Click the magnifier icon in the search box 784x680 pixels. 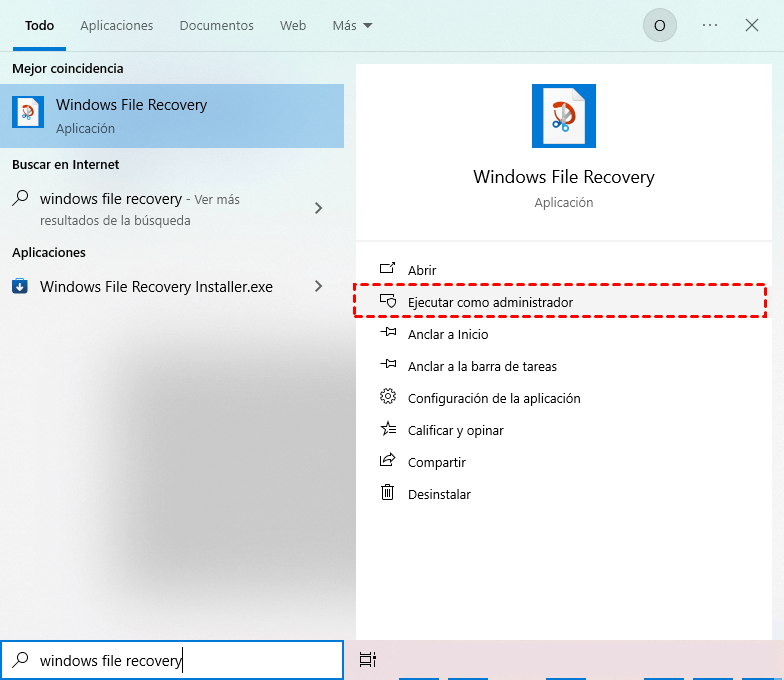pyautogui.click(x=20, y=660)
